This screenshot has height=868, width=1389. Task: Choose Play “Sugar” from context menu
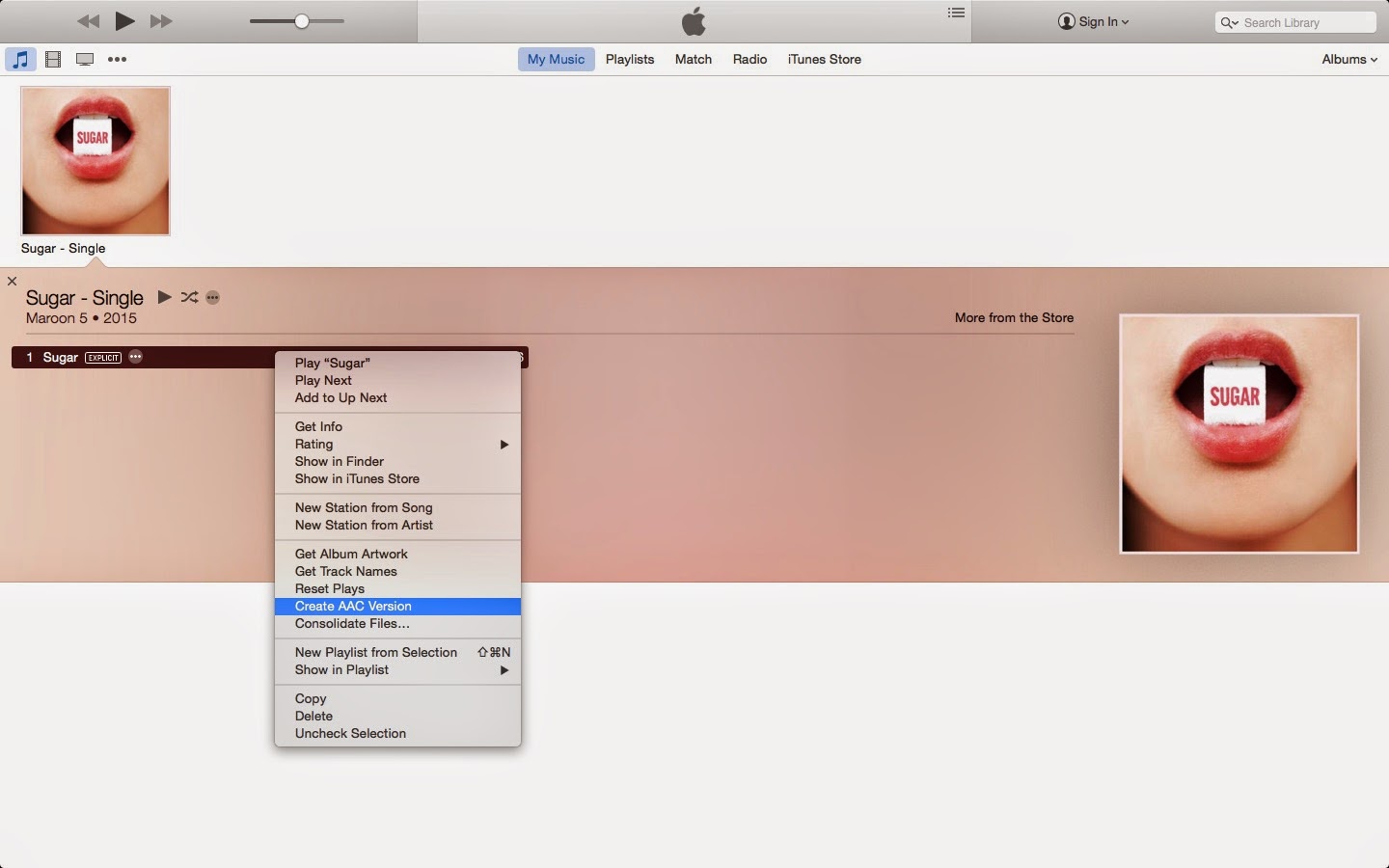[x=397, y=363]
